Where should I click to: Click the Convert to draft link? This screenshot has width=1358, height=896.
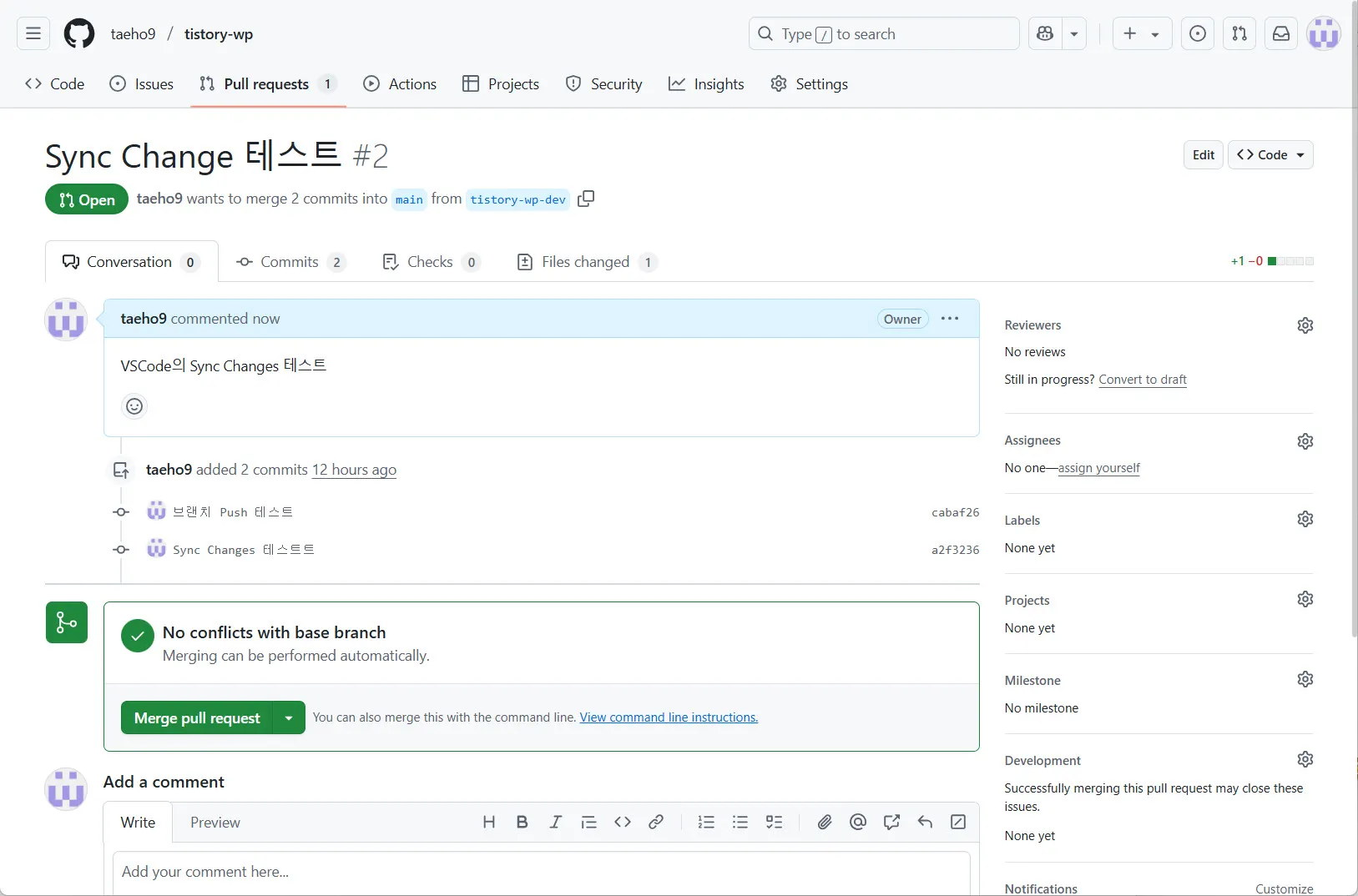click(1143, 380)
